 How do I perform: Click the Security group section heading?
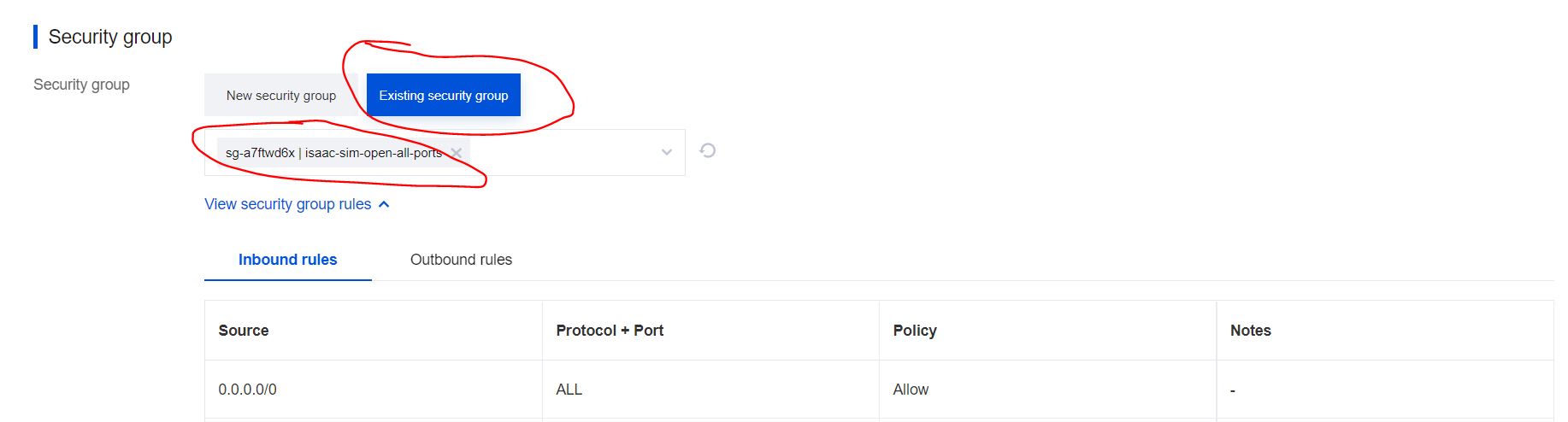pos(110,37)
